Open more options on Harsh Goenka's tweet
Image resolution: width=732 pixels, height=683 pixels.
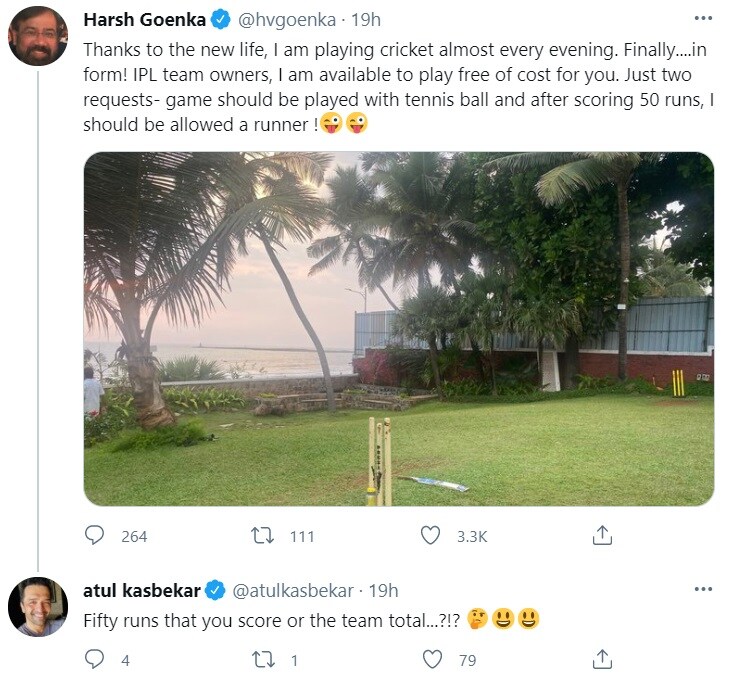(x=703, y=19)
